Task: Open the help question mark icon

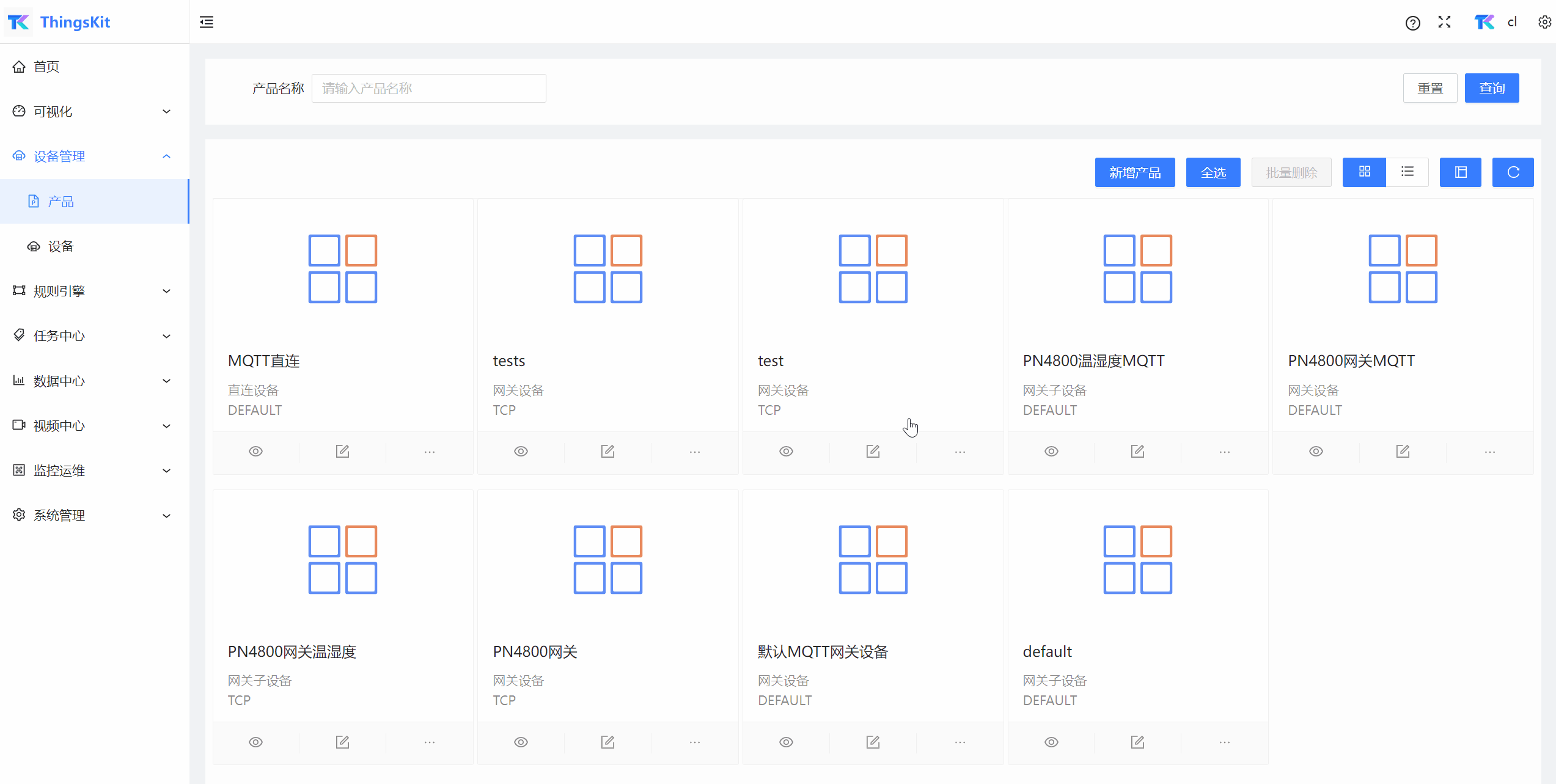Action: click(1412, 23)
